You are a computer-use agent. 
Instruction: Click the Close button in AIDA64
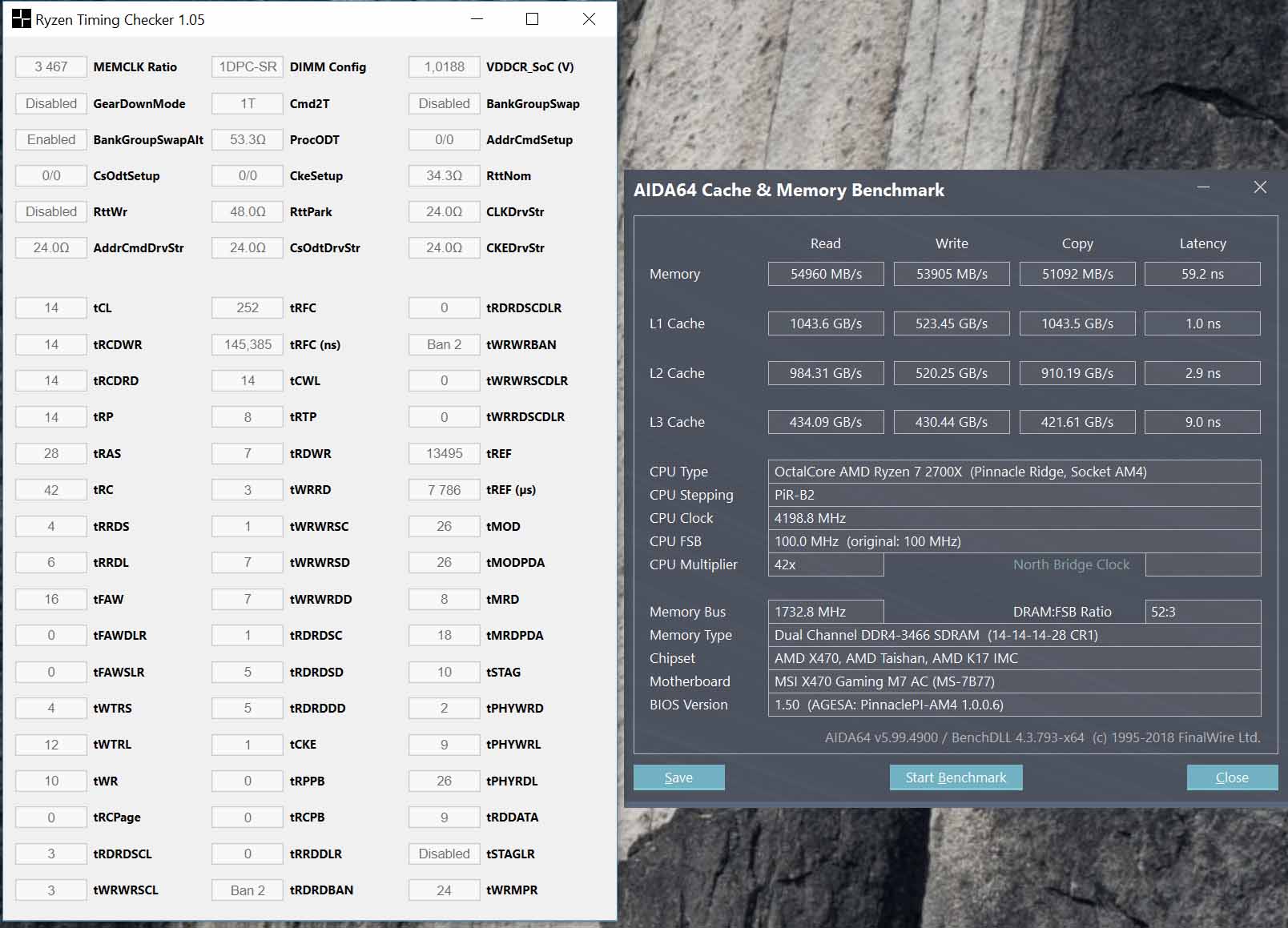[x=1232, y=777]
